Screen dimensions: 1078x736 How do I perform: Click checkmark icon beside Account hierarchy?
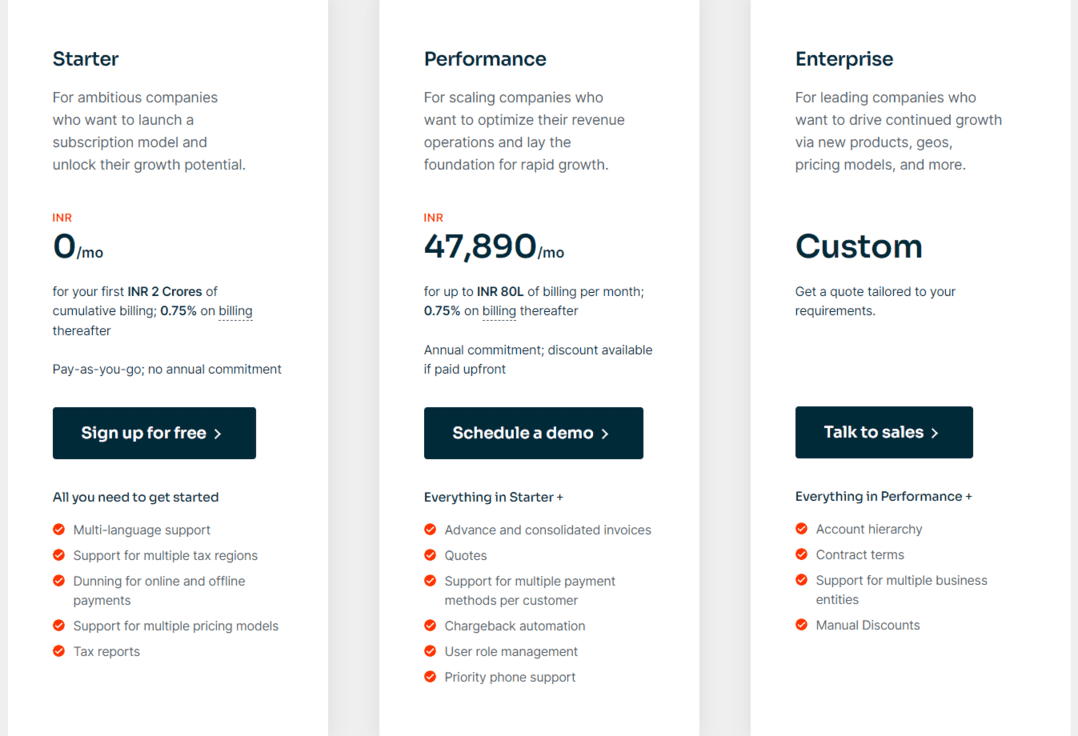click(801, 529)
